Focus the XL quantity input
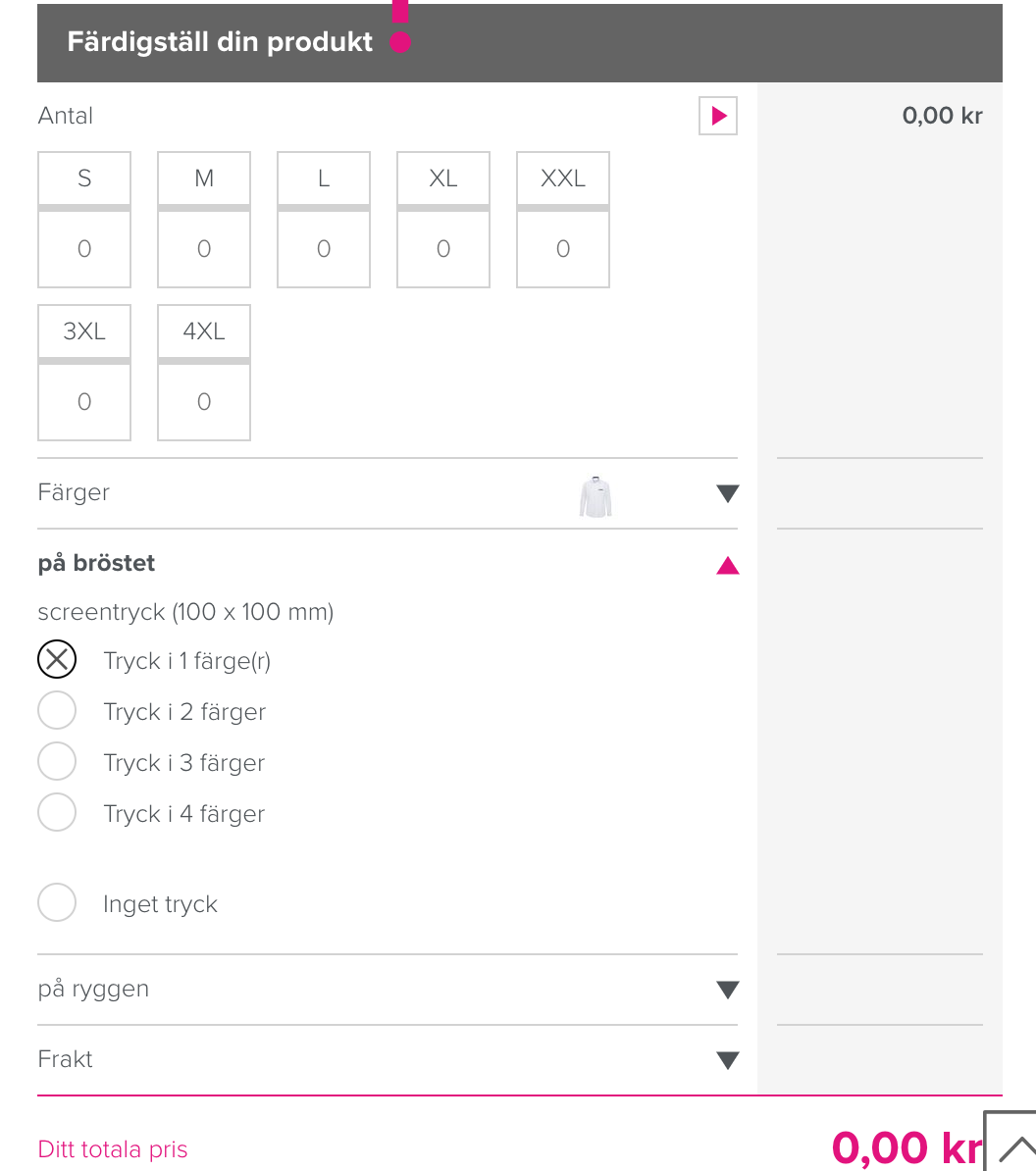This screenshot has height=1171, width=1036. [x=443, y=249]
